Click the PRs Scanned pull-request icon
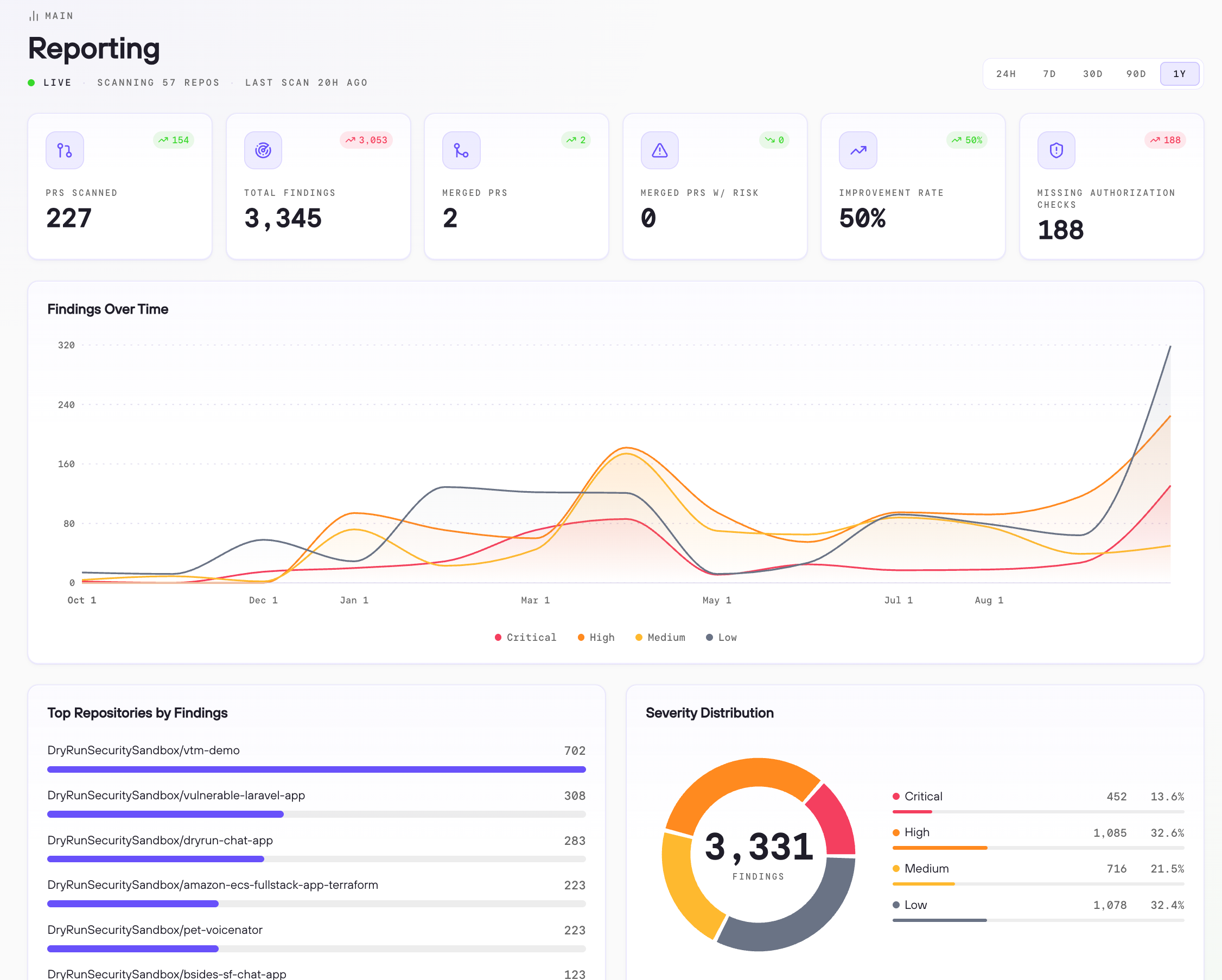The width and height of the screenshot is (1222, 980). [65, 150]
